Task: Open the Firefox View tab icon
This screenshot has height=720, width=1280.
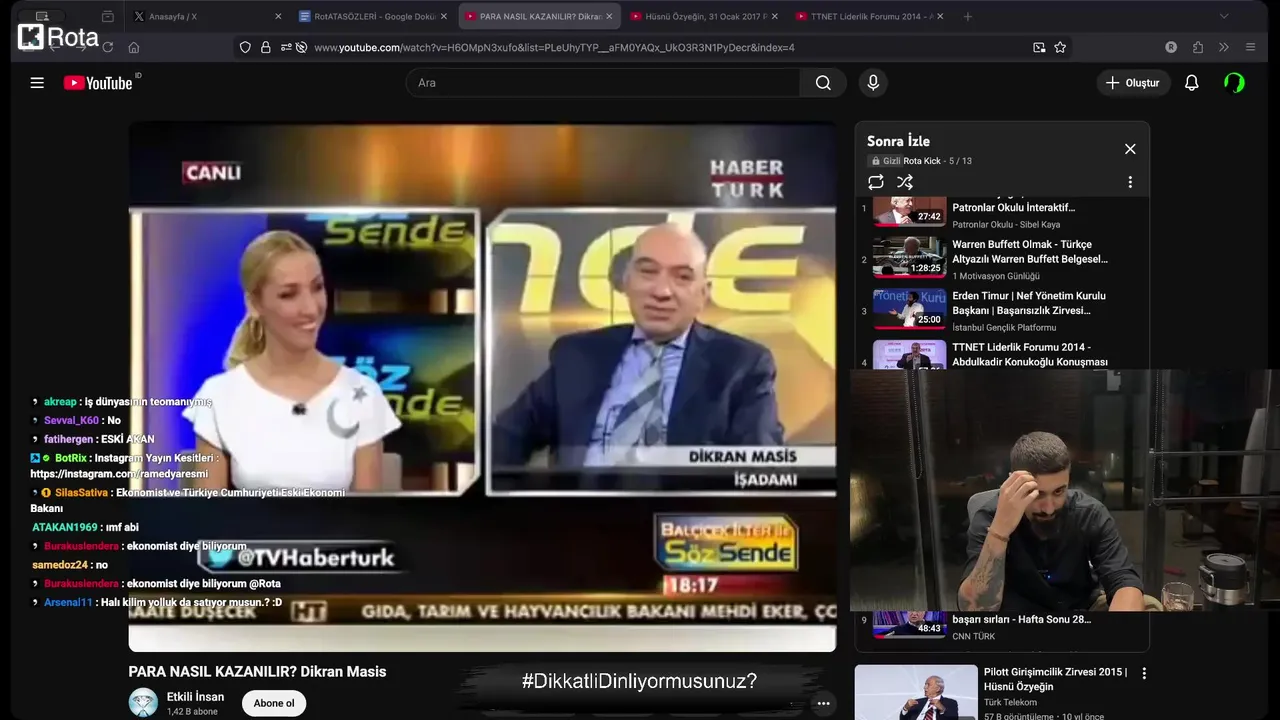Action: coord(107,17)
